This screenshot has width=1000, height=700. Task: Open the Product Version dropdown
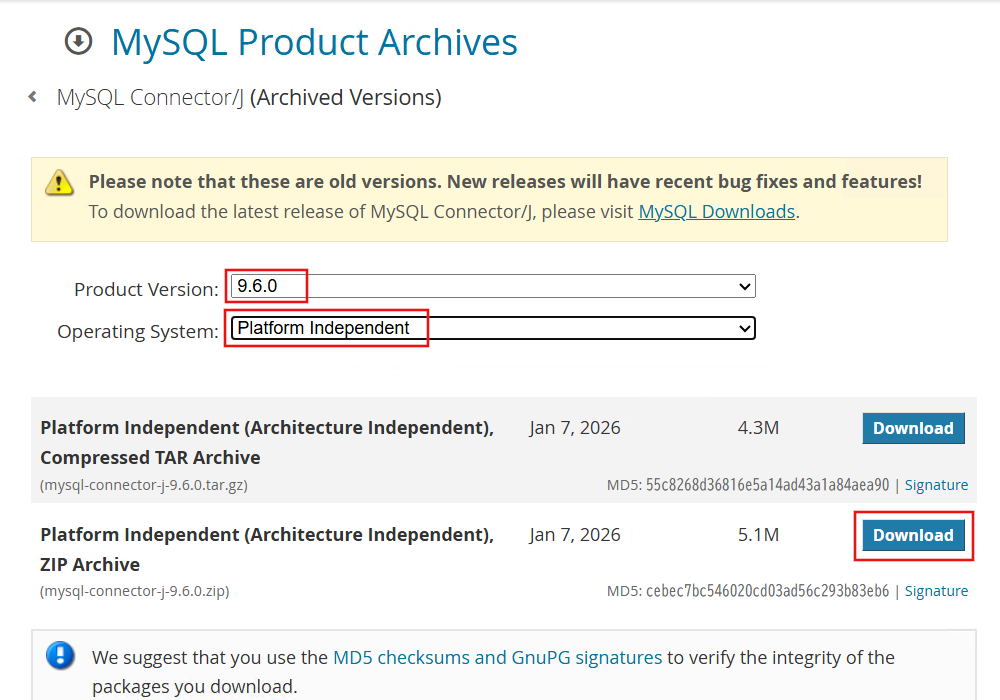[x=493, y=286]
